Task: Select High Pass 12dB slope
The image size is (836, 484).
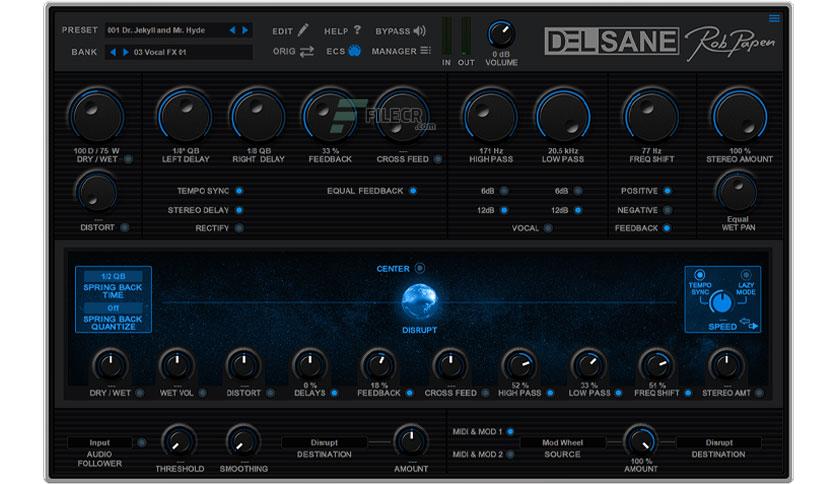Action: (x=504, y=210)
